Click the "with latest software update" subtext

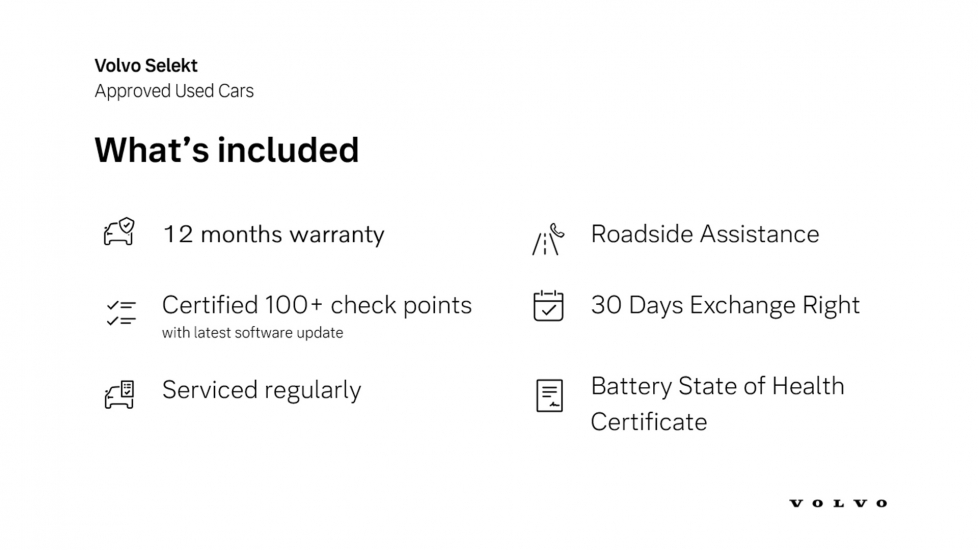252,333
